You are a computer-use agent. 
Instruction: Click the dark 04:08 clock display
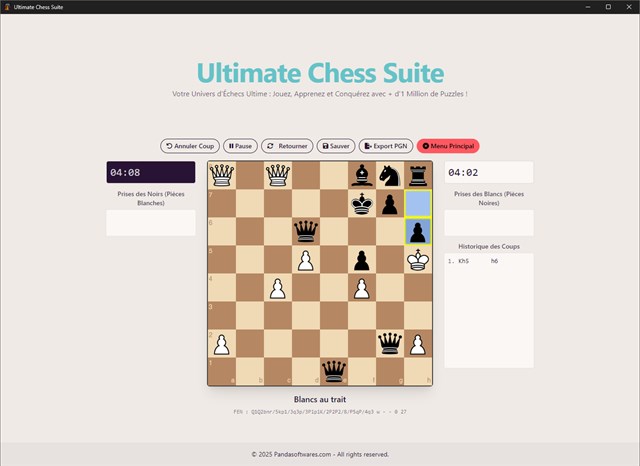151,172
